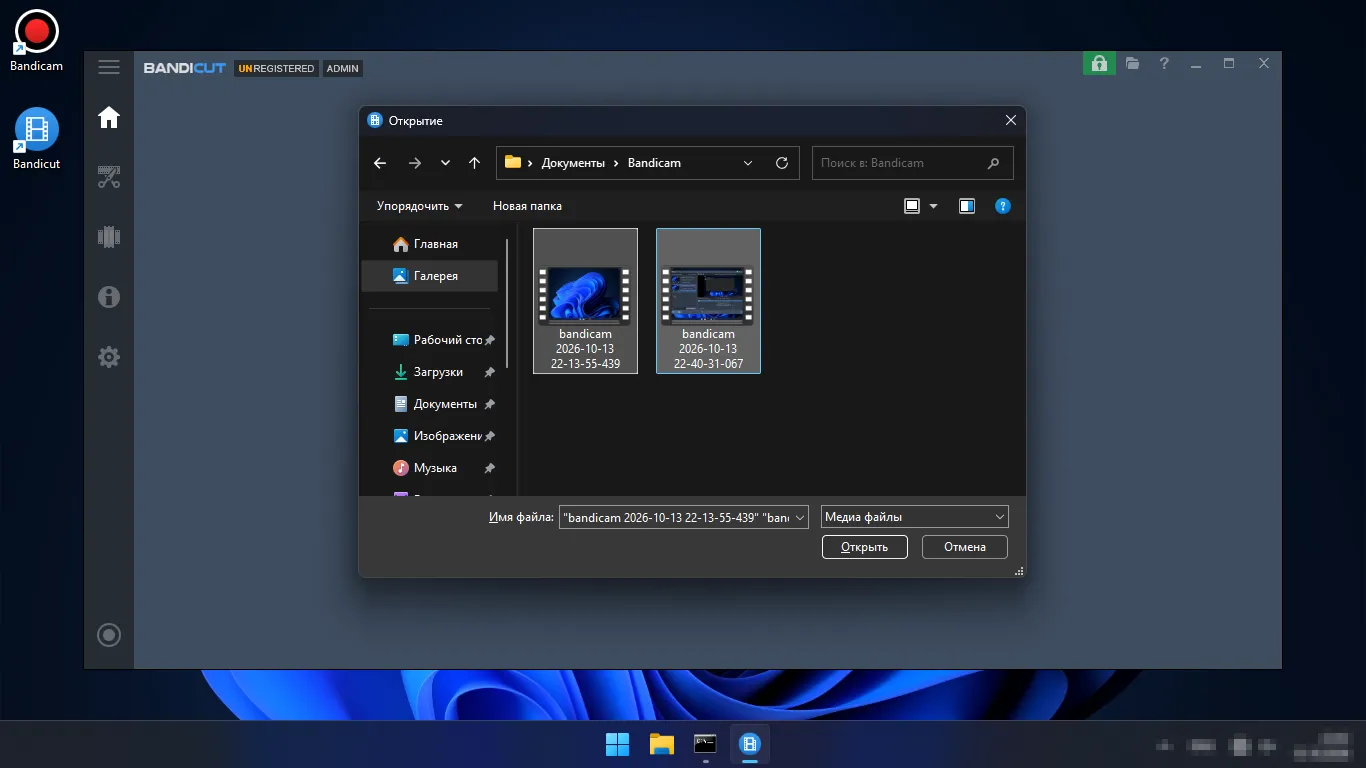The image size is (1366, 768).
Task: Toggle the preview pane button
Action: pos(967,206)
